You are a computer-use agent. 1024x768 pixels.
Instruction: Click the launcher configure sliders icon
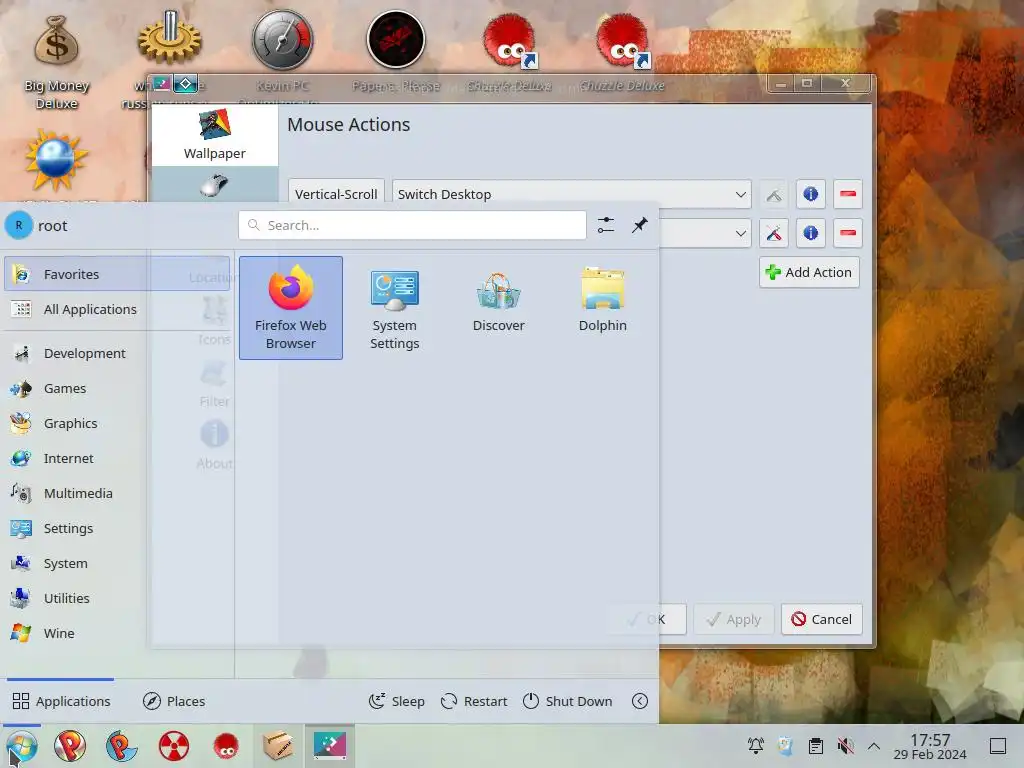[605, 225]
